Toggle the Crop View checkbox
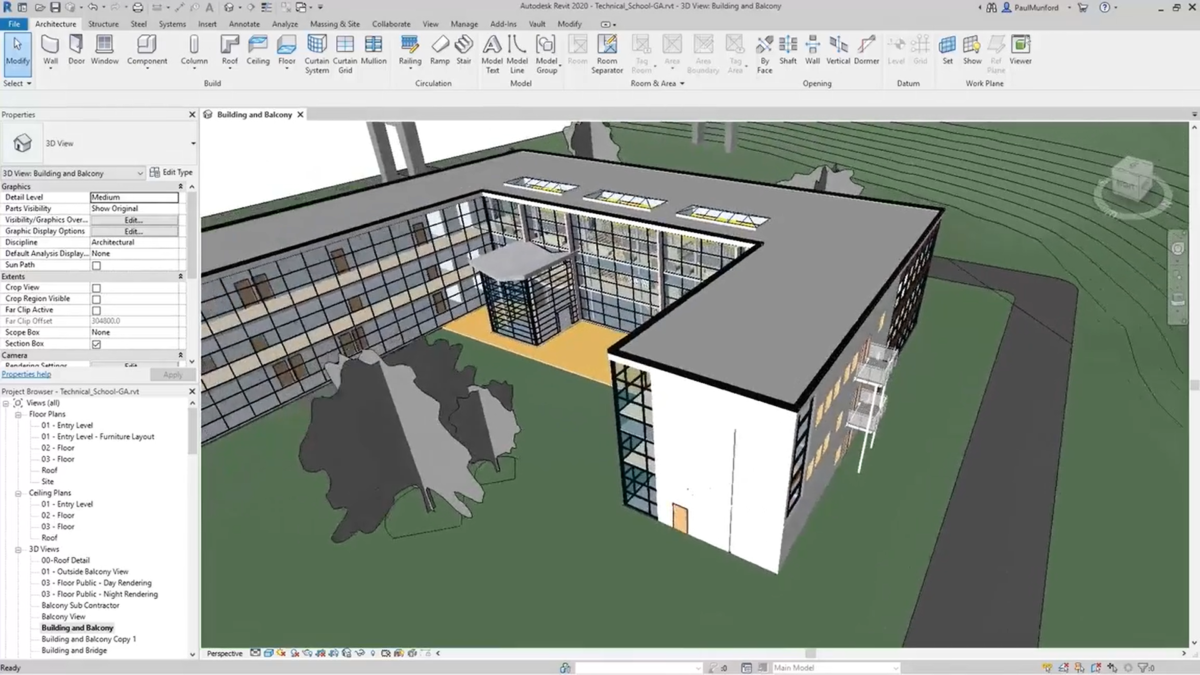Screen dimensions: 1200x675 pos(96,288)
